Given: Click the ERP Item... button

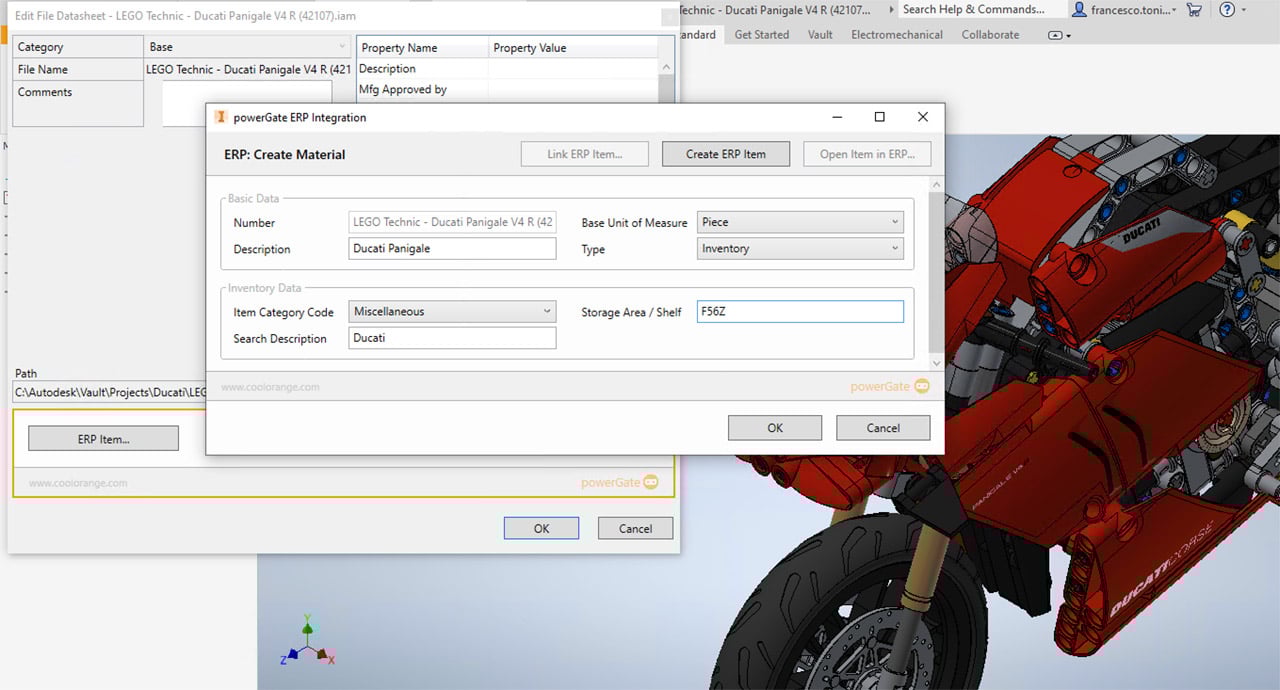Looking at the screenshot, I should coord(103,439).
